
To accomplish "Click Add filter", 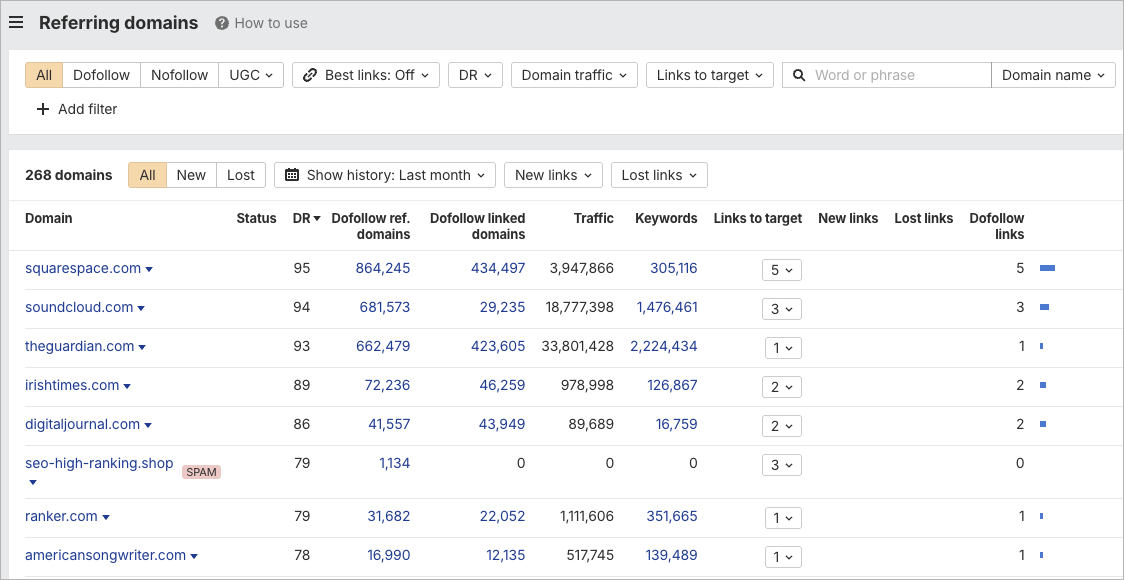I will tap(77, 109).
